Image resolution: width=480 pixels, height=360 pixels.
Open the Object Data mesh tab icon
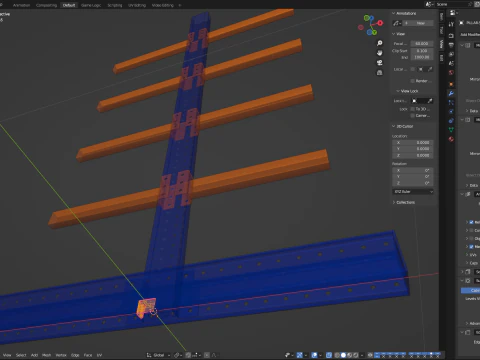(x=451, y=130)
